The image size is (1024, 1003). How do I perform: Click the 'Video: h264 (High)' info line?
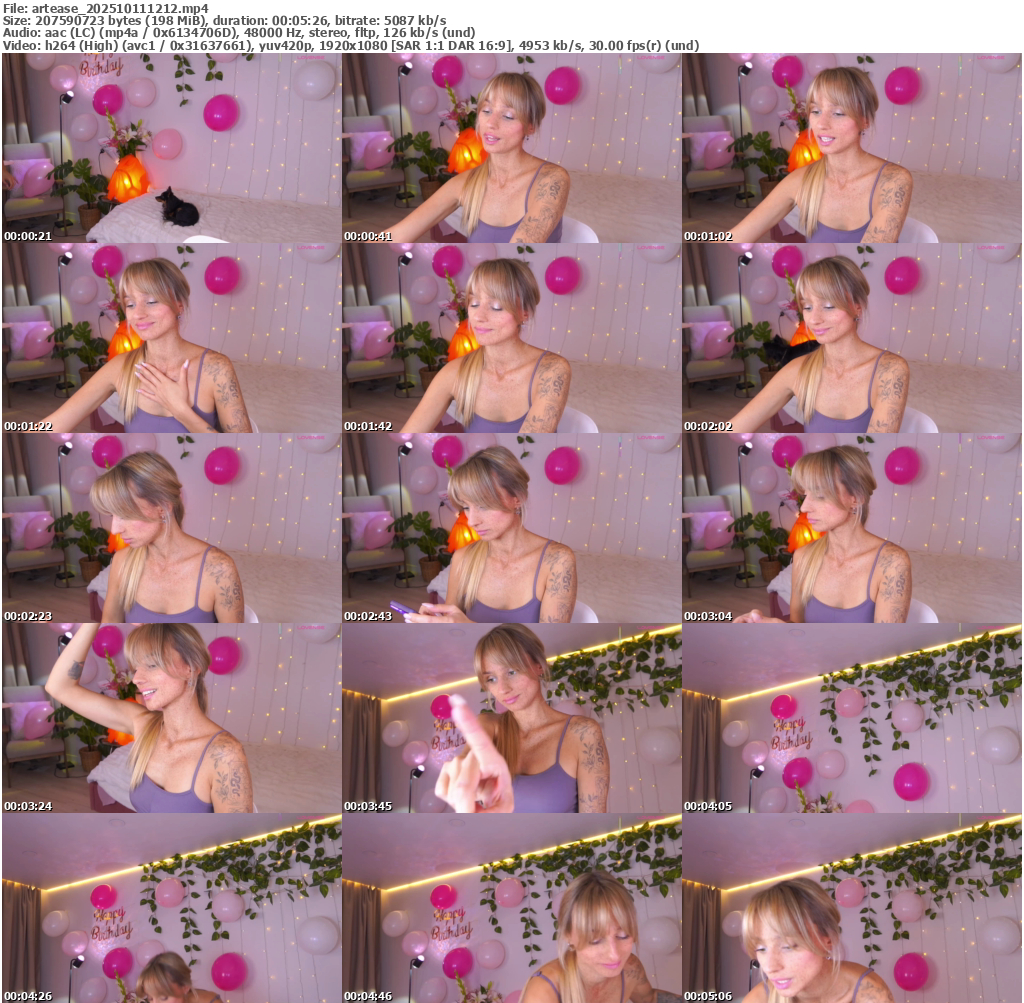tap(351, 45)
